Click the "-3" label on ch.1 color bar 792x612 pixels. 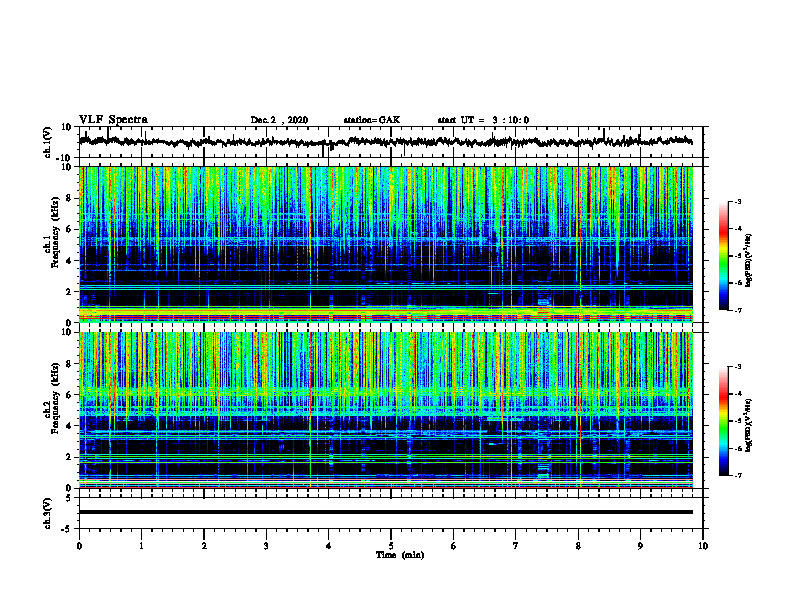pyautogui.click(x=737, y=202)
